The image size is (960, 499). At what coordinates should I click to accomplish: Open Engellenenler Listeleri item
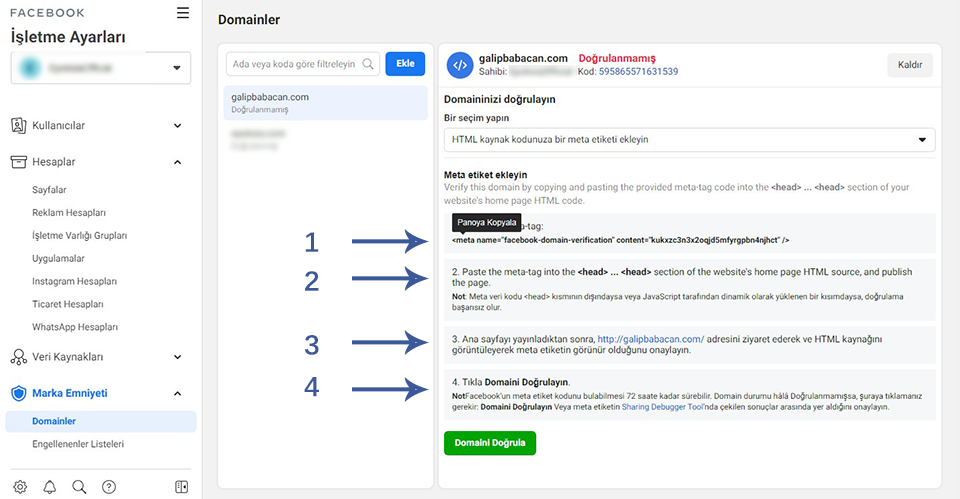pyautogui.click(x=78, y=444)
